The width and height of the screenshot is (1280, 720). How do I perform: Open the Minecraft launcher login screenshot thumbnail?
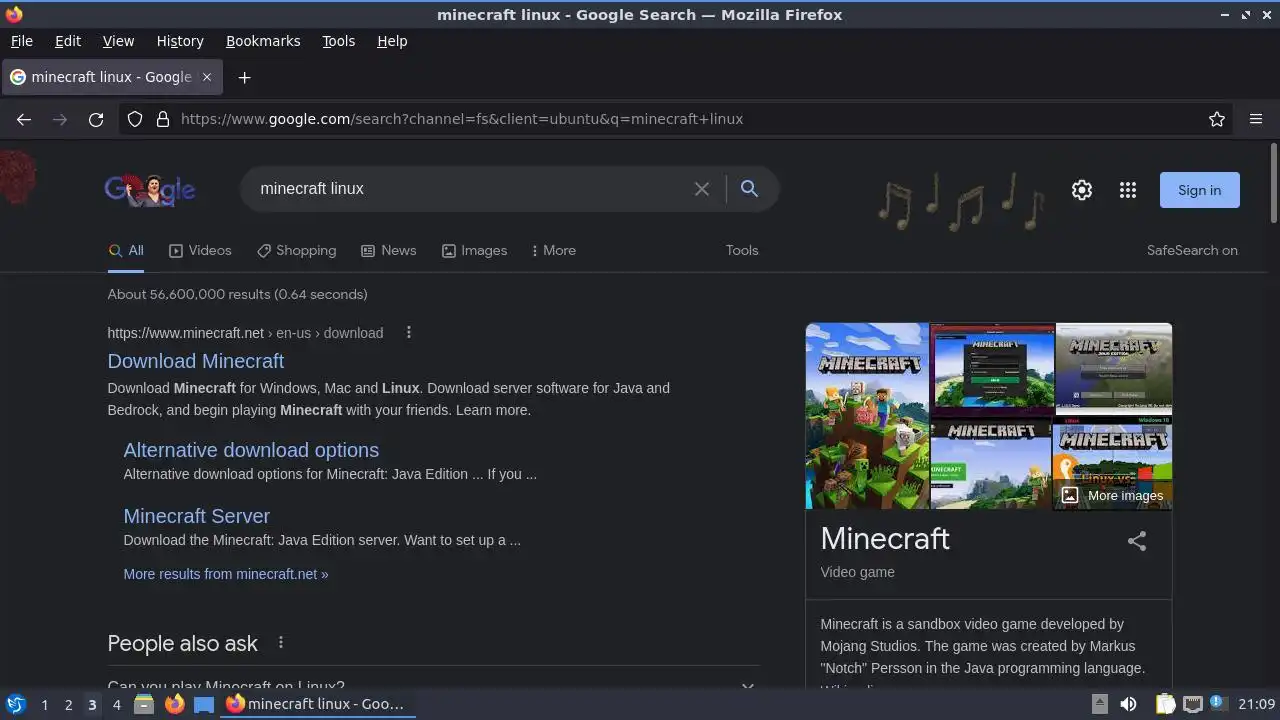point(992,369)
